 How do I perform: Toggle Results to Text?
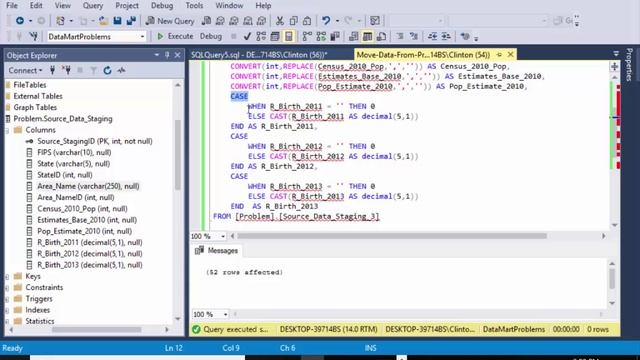[x=353, y=36]
